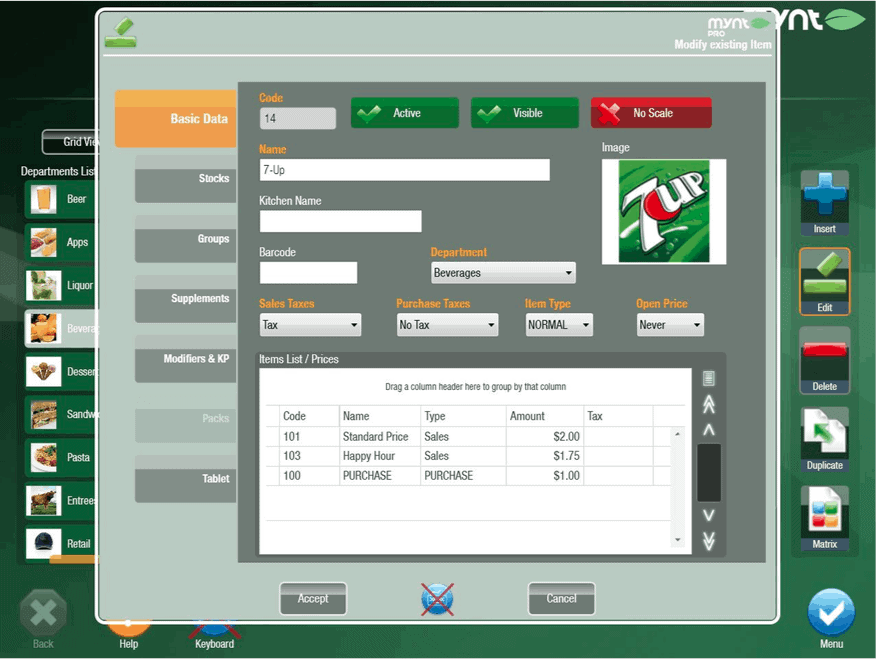This screenshot has width=876, height=659.
Task: Select the Apps department icon
Action: pos(44,242)
